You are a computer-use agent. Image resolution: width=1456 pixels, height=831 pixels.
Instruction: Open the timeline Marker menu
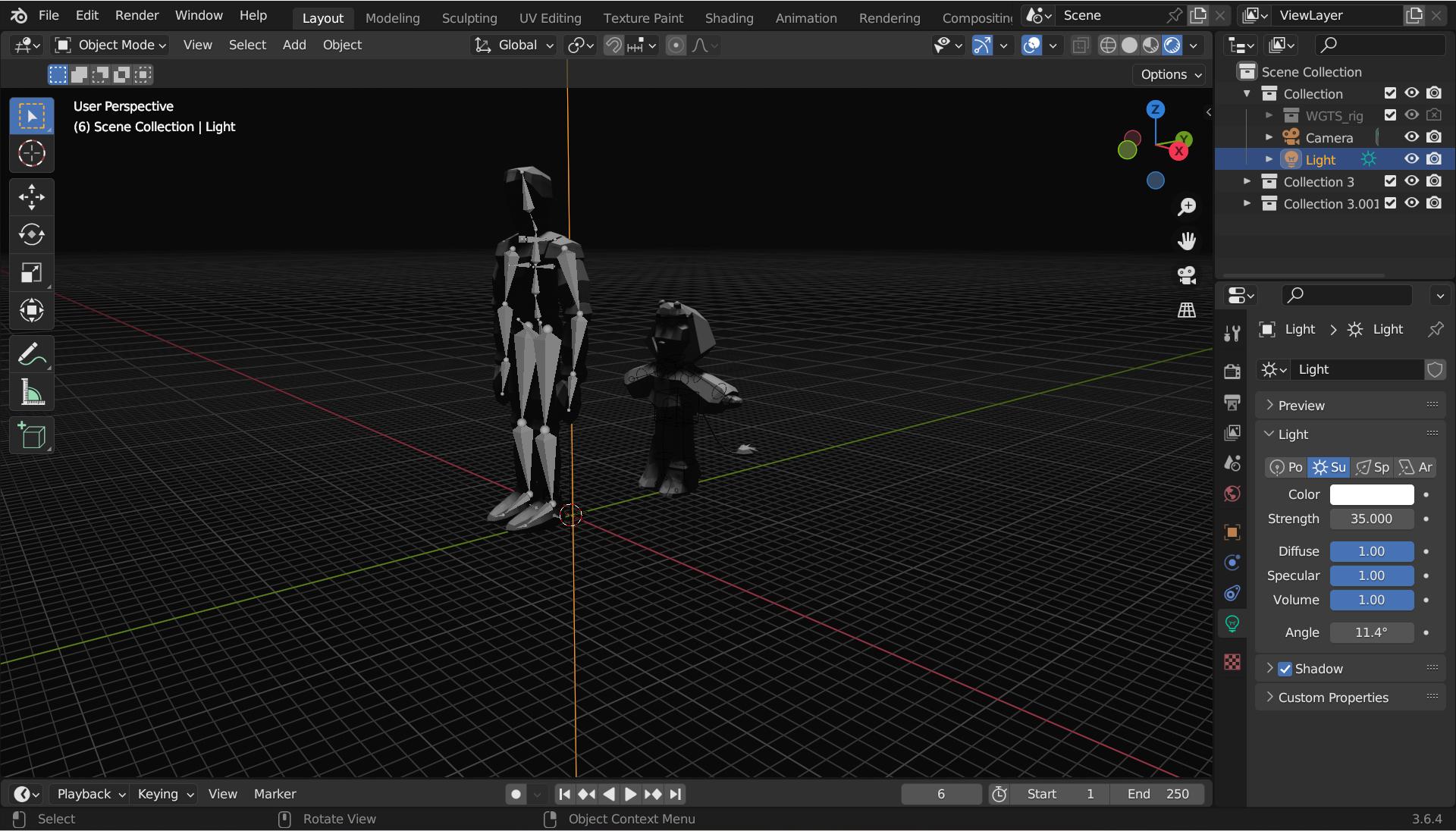coord(275,794)
